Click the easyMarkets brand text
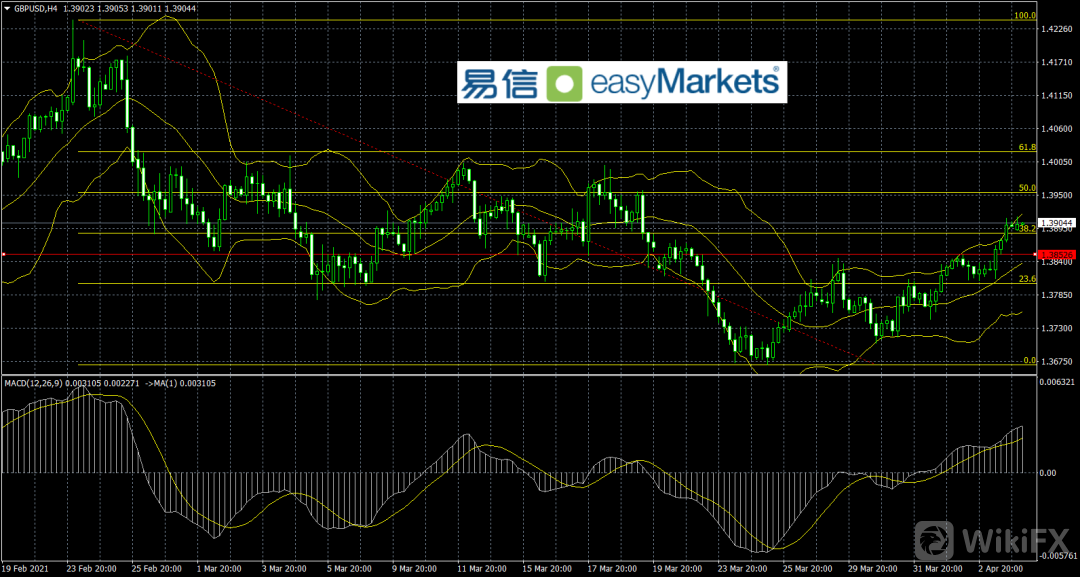 tap(682, 83)
